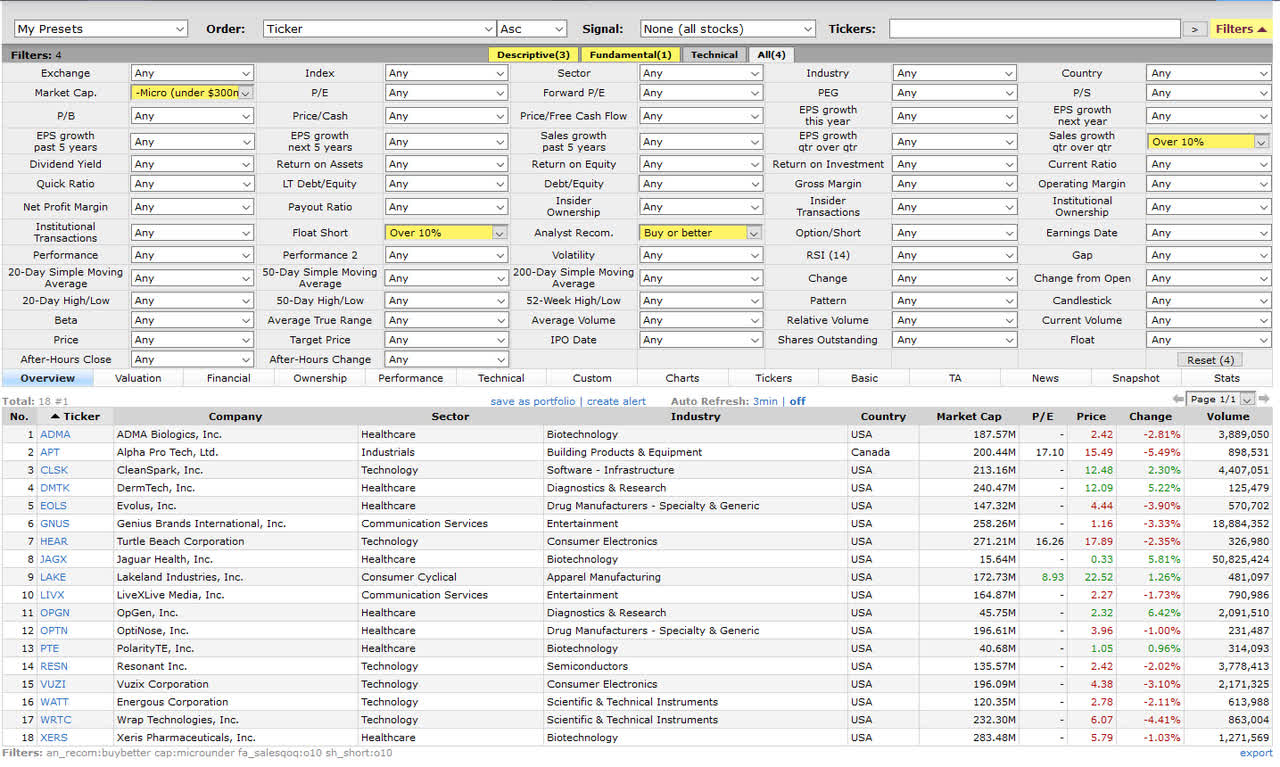The image size is (1280, 767).
Task: Open Float Short filter set to Over 10%
Action: click(446, 233)
